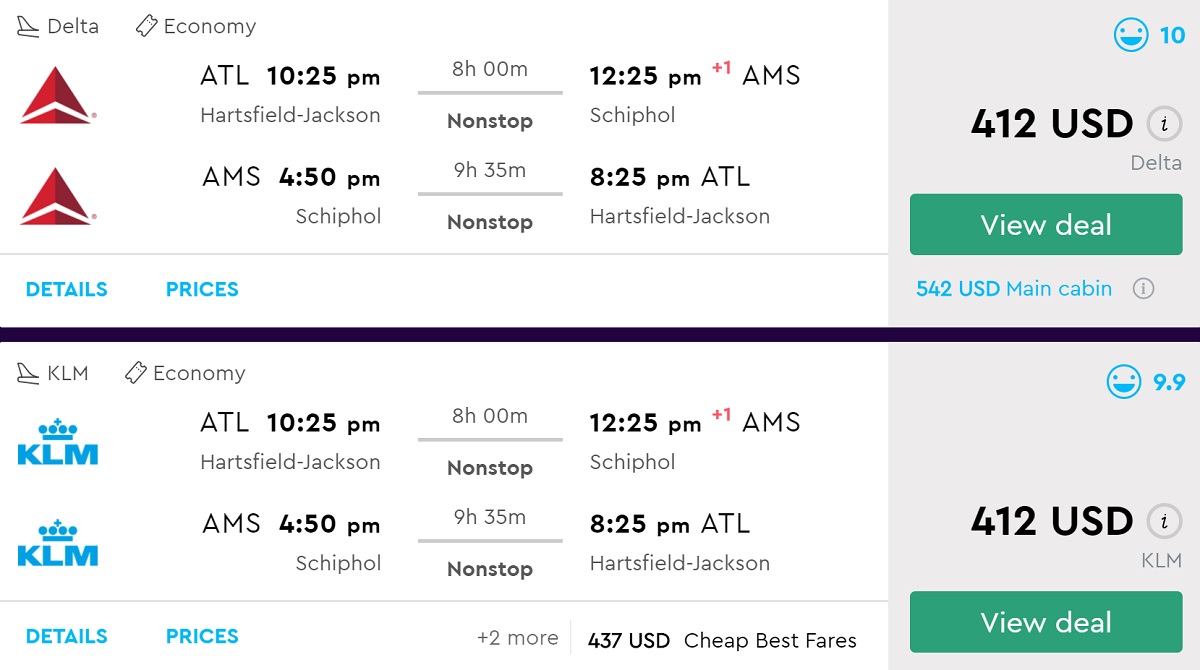Open DETAILS for the Delta flight
Screen dimensions: 1200x670
coord(66,290)
